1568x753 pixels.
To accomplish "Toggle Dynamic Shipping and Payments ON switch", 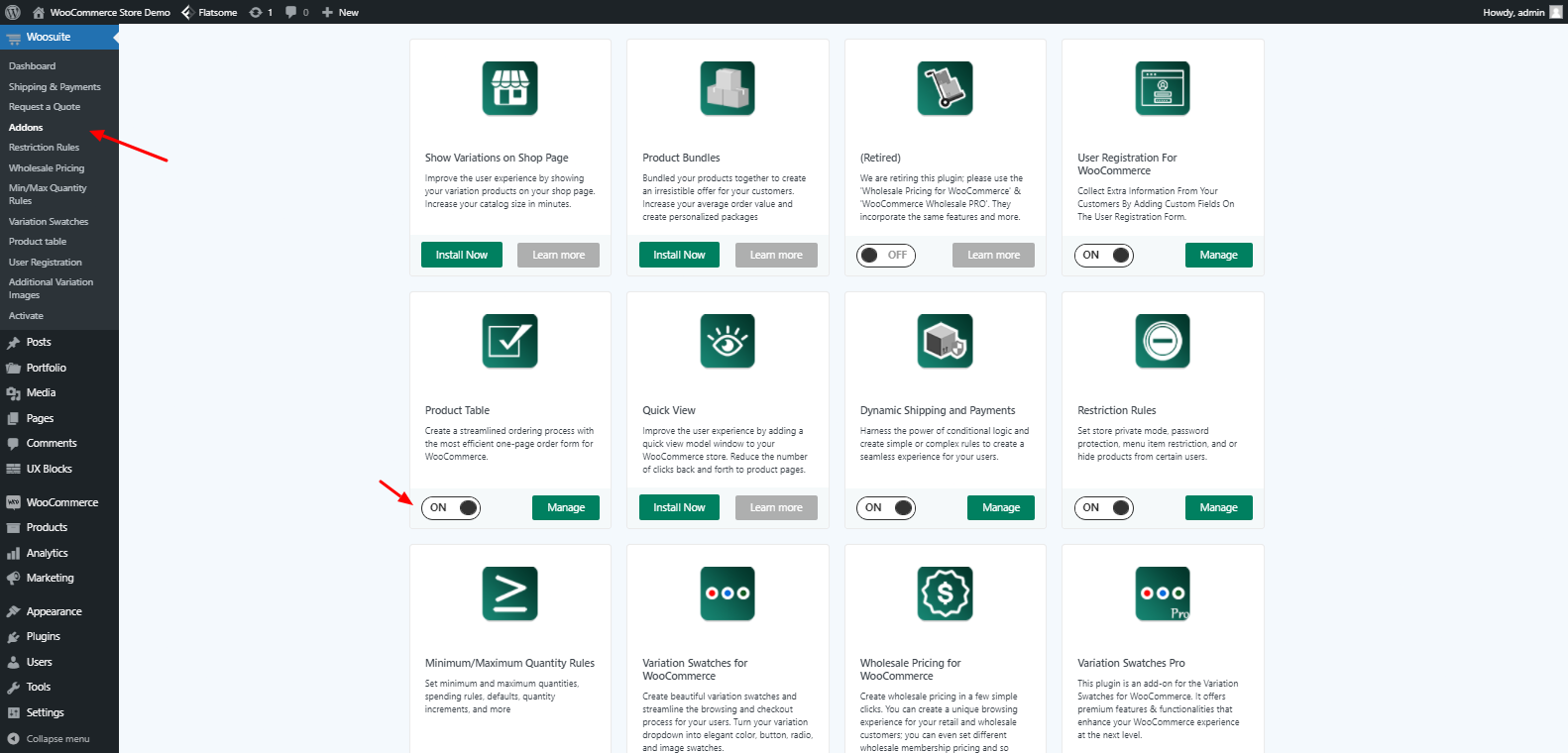I will coord(886,507).
